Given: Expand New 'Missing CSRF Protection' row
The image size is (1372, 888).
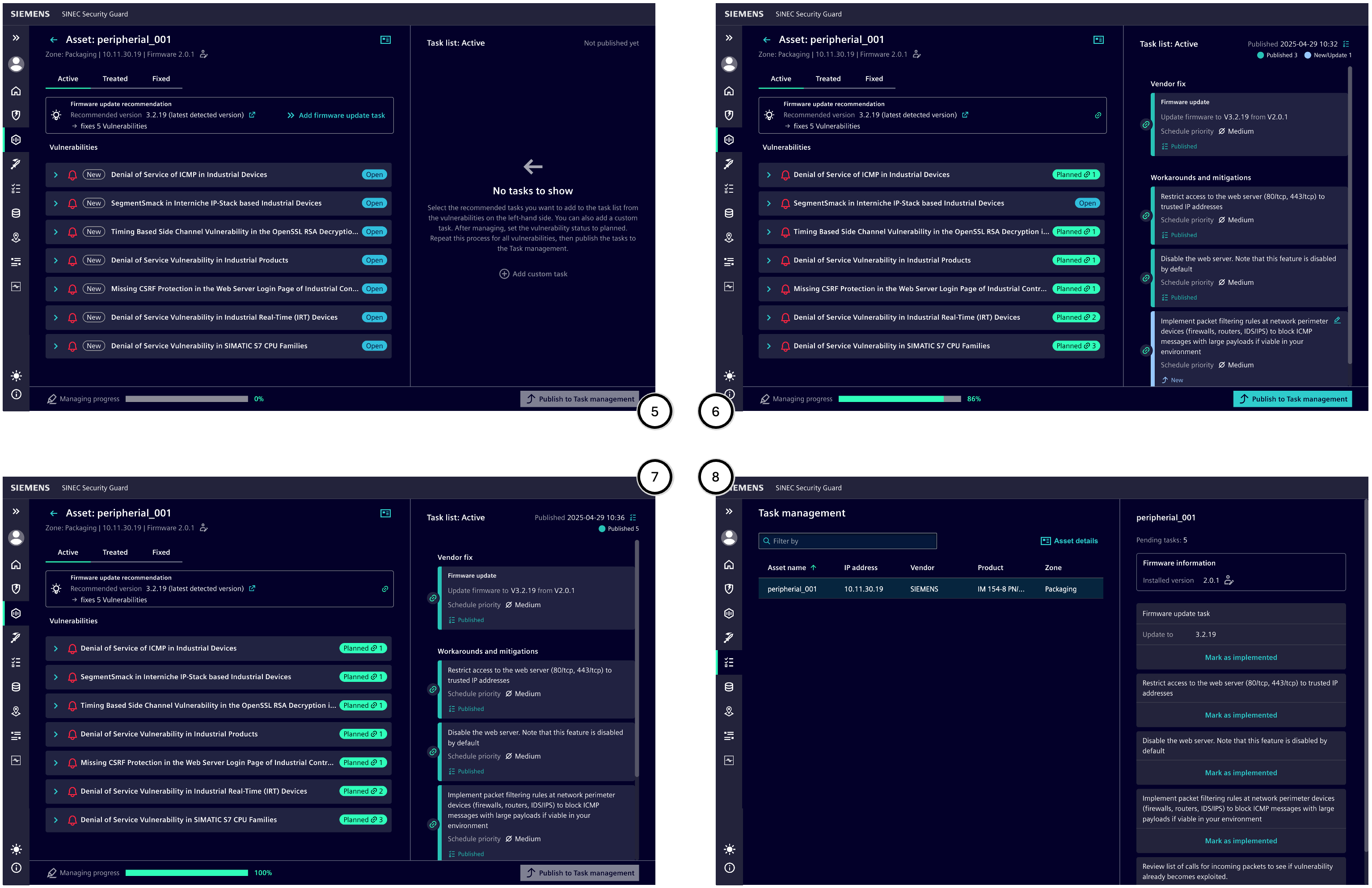Looking at the screenshot, I should (x=55, y=289).
